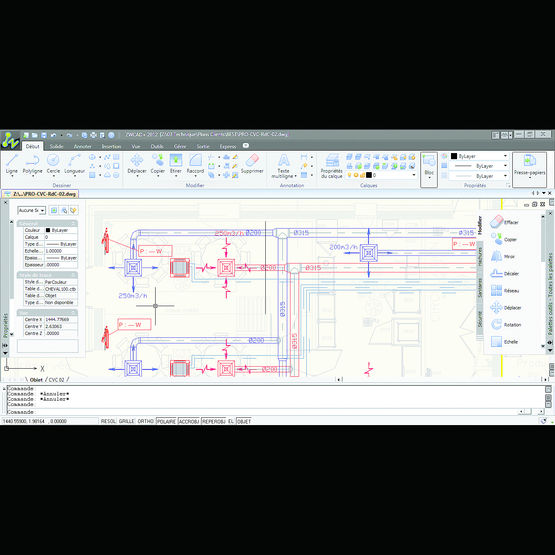Open the Insertion ribbon tab
This screenshot has width=555, height=555.
point(111,146)
